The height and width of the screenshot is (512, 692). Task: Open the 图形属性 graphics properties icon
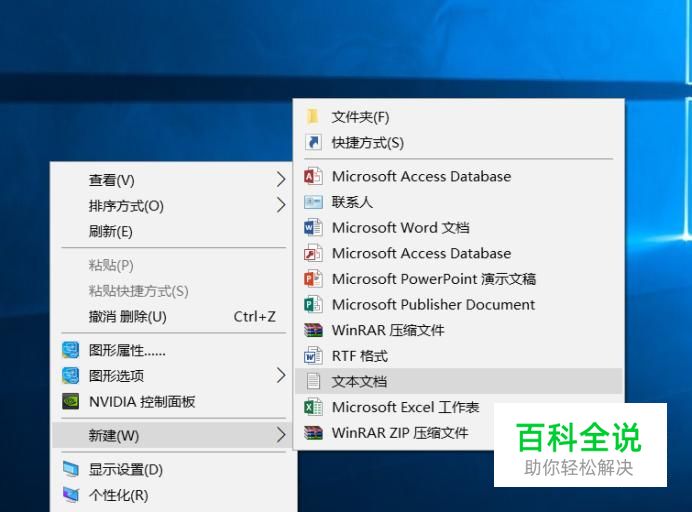(x=70, y=350)
